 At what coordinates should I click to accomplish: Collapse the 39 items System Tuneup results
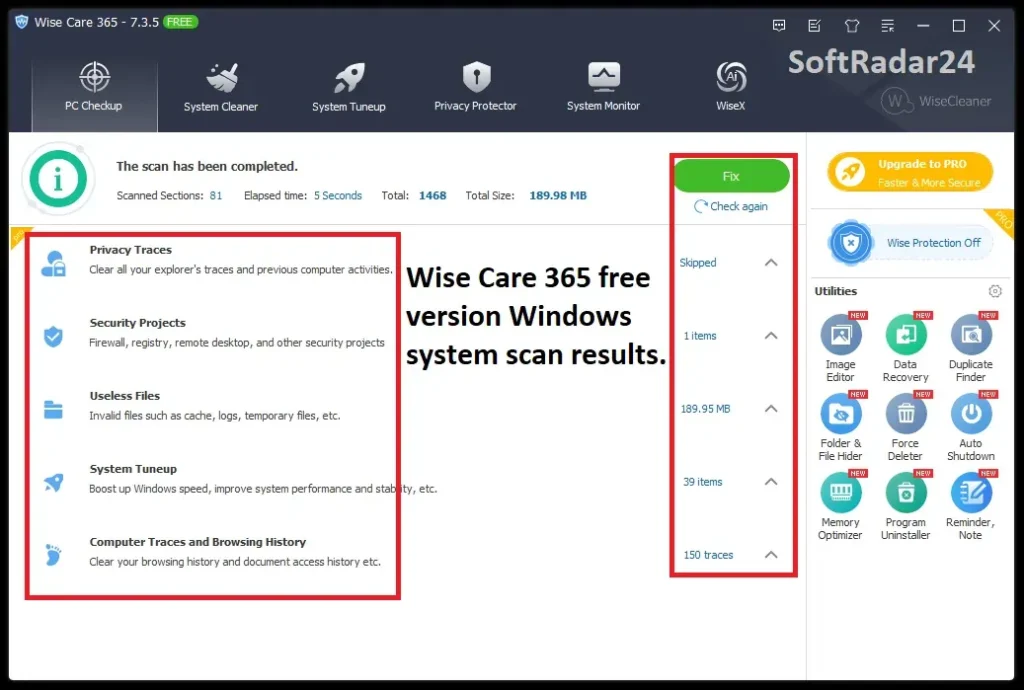tap(771, 481)
